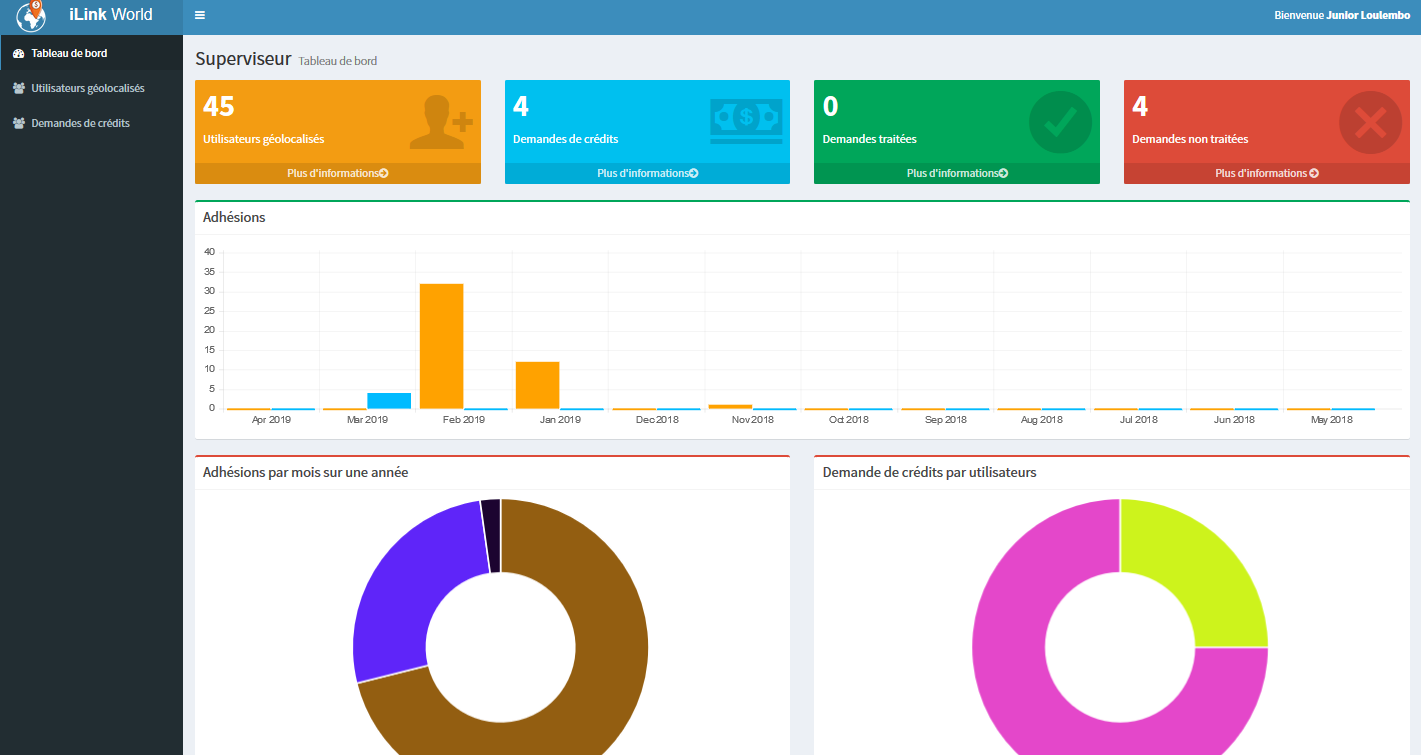
Task: Click the hamburger sidebar toggle icon
Action: [x=200, y=15]
